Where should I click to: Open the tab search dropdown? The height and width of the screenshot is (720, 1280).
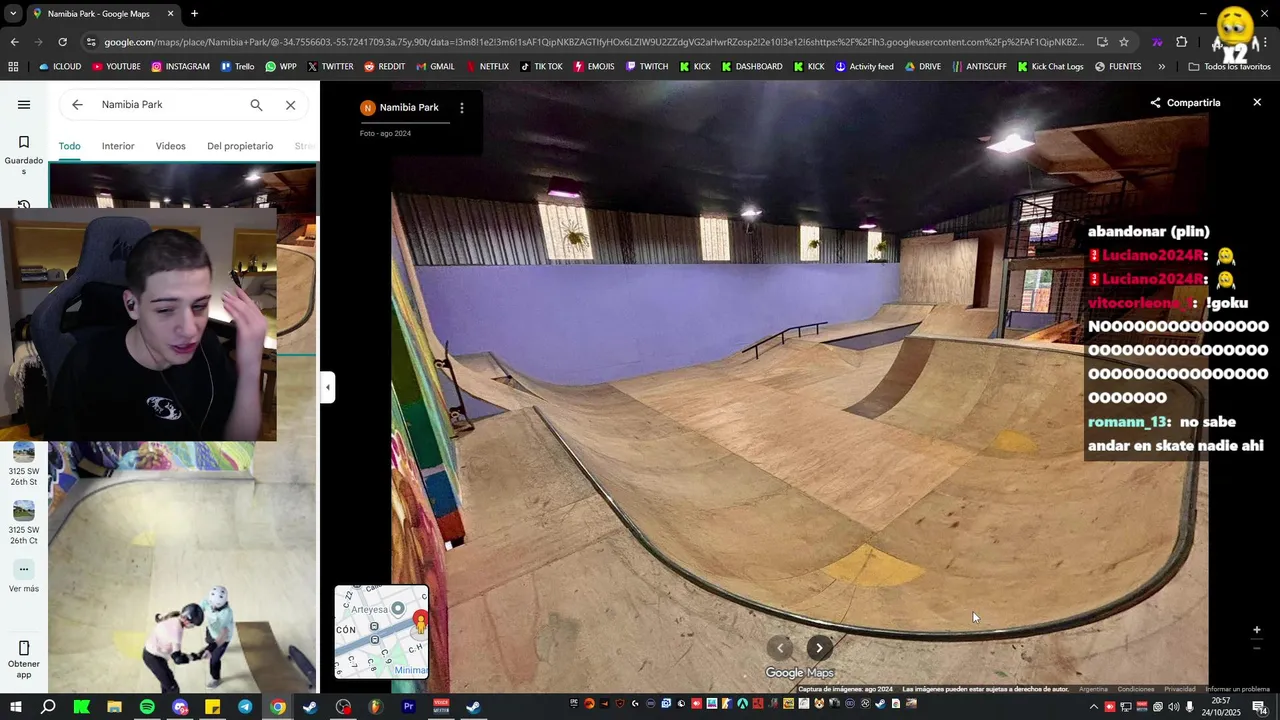click(13, 14)
